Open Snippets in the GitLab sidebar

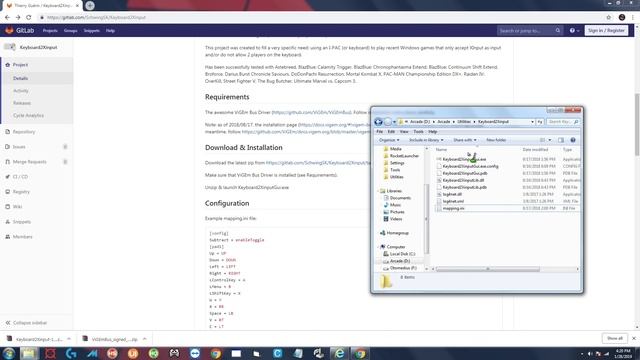(22, 222)
